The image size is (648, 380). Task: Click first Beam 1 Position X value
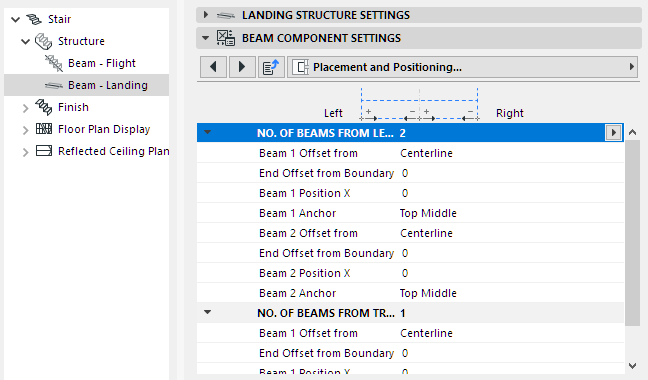pos(405,193)
